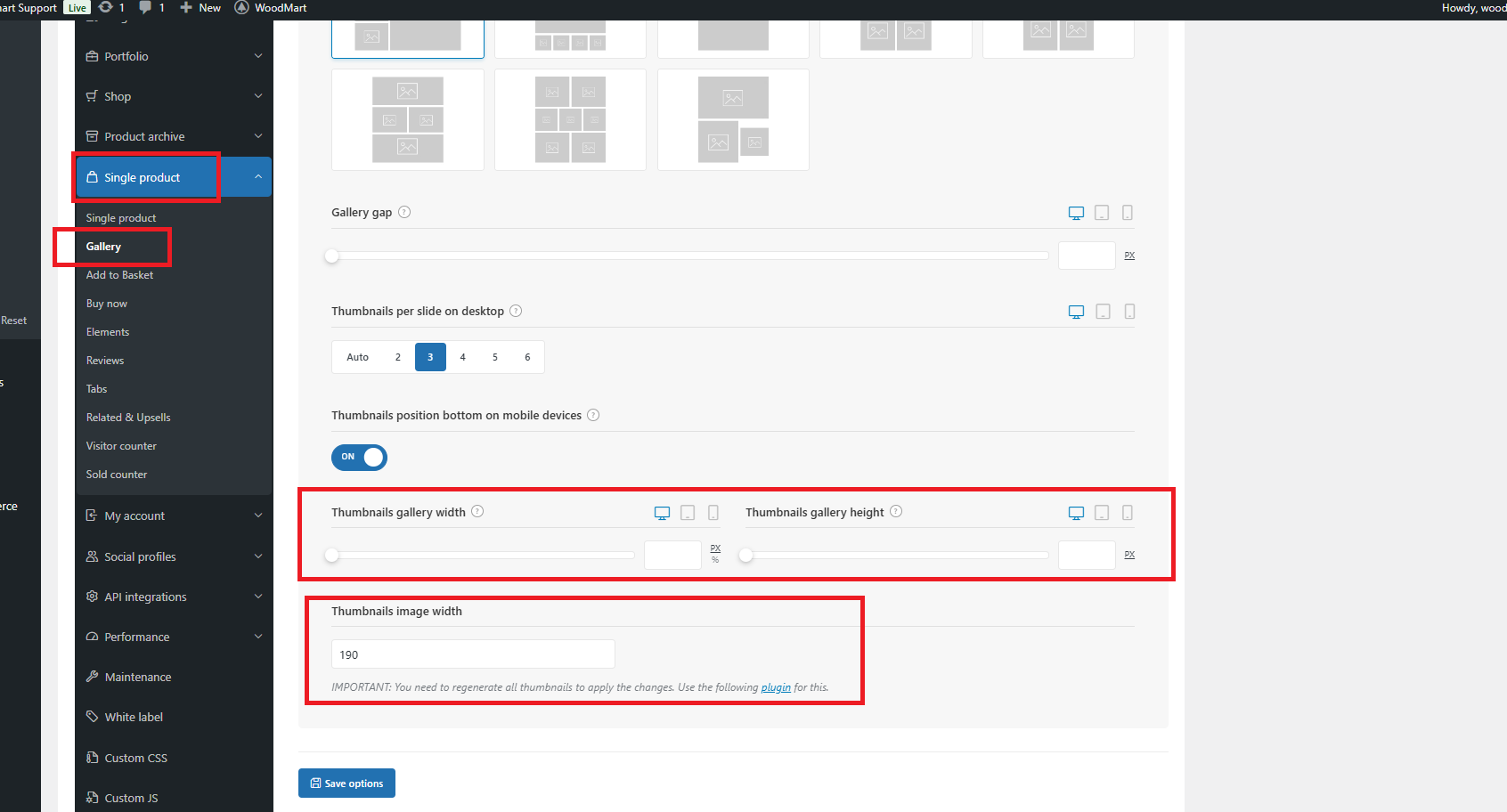Choose Auto thumbnails per slide
The width and height of the screenshot is (1507, 812).
357,357
